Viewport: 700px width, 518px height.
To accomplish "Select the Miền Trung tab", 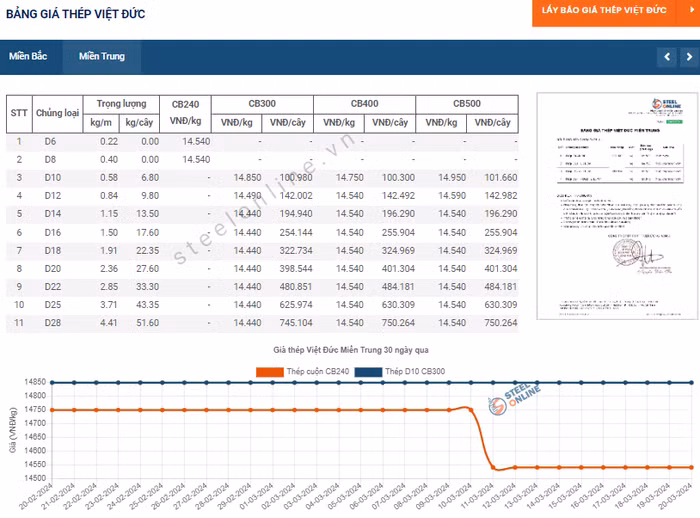I will point(101,57).
